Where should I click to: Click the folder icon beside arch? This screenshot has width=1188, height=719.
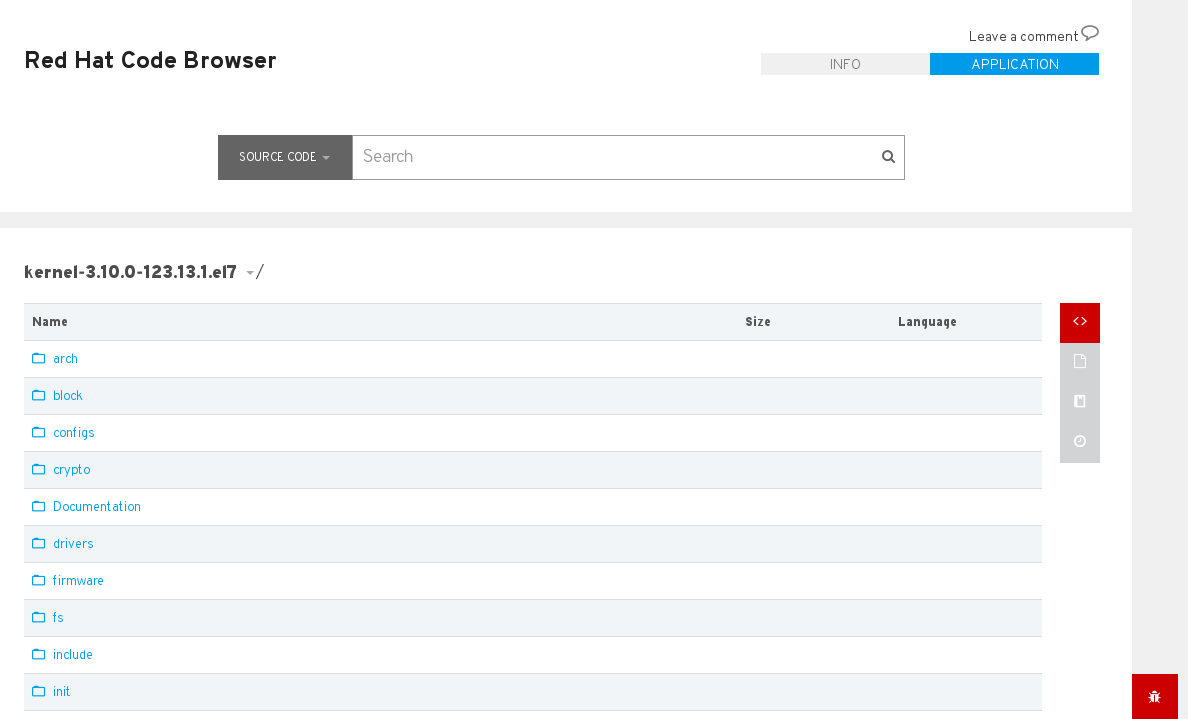click(36, 358)
